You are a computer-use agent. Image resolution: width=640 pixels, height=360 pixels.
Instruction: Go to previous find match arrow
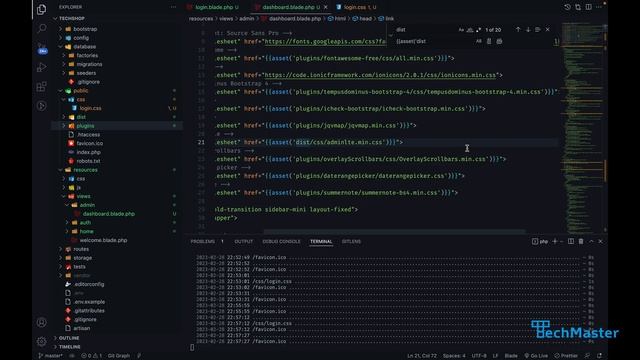pos(518,29)
